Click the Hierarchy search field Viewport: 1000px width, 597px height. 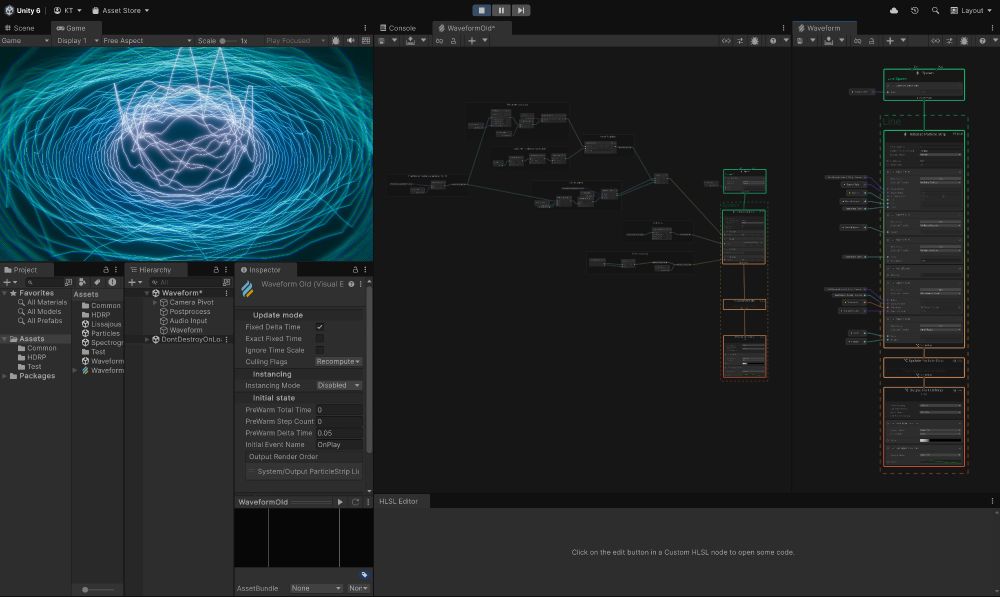click(x=185, y=282)
